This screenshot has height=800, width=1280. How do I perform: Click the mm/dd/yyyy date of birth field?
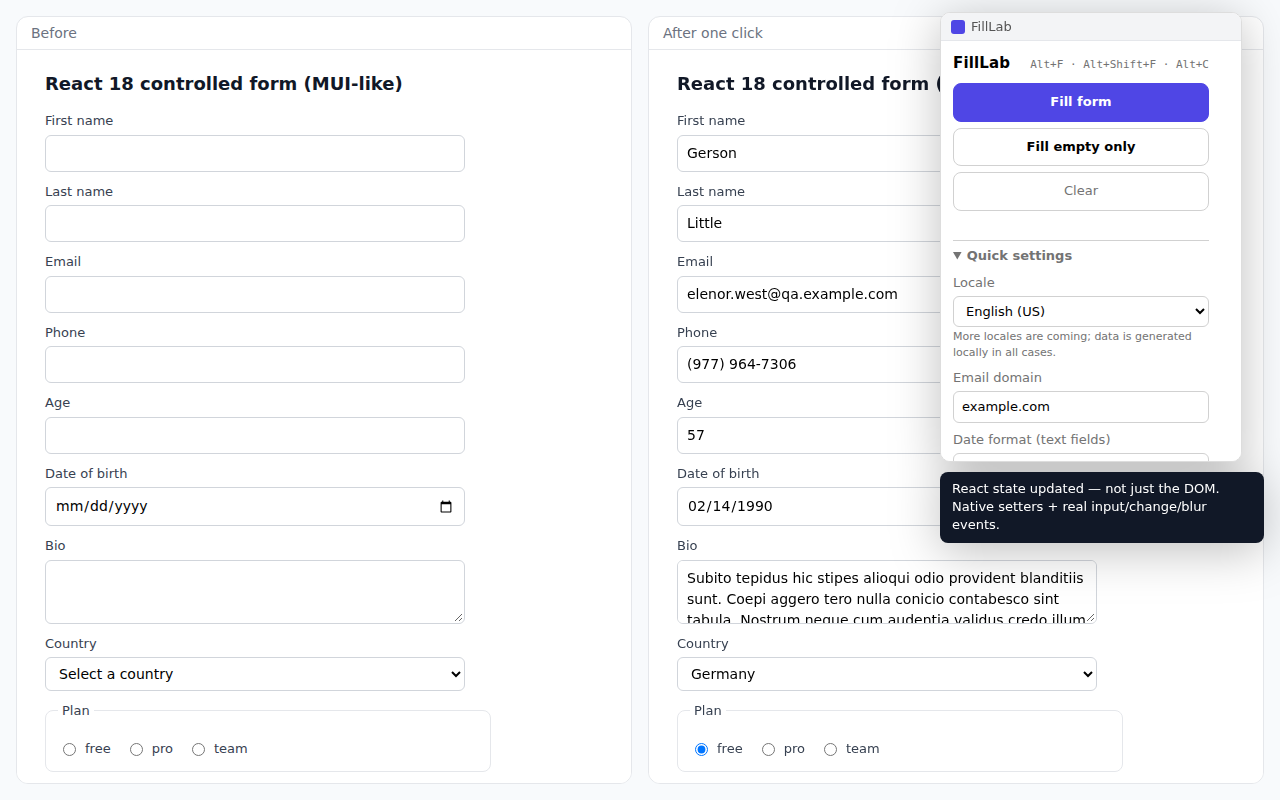(255, 507)
